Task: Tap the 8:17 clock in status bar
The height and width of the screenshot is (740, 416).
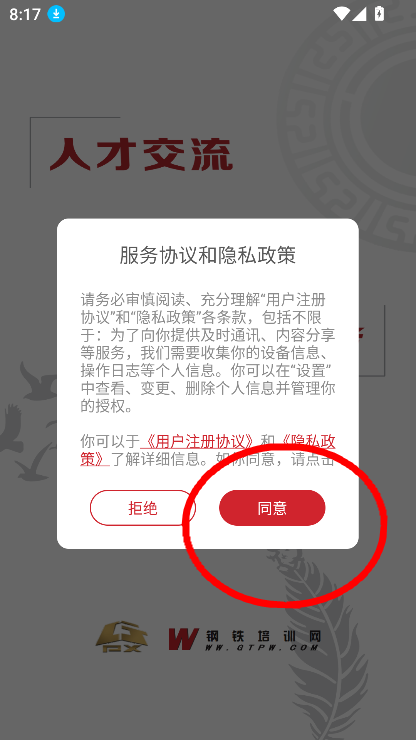Action: point(25,14)
